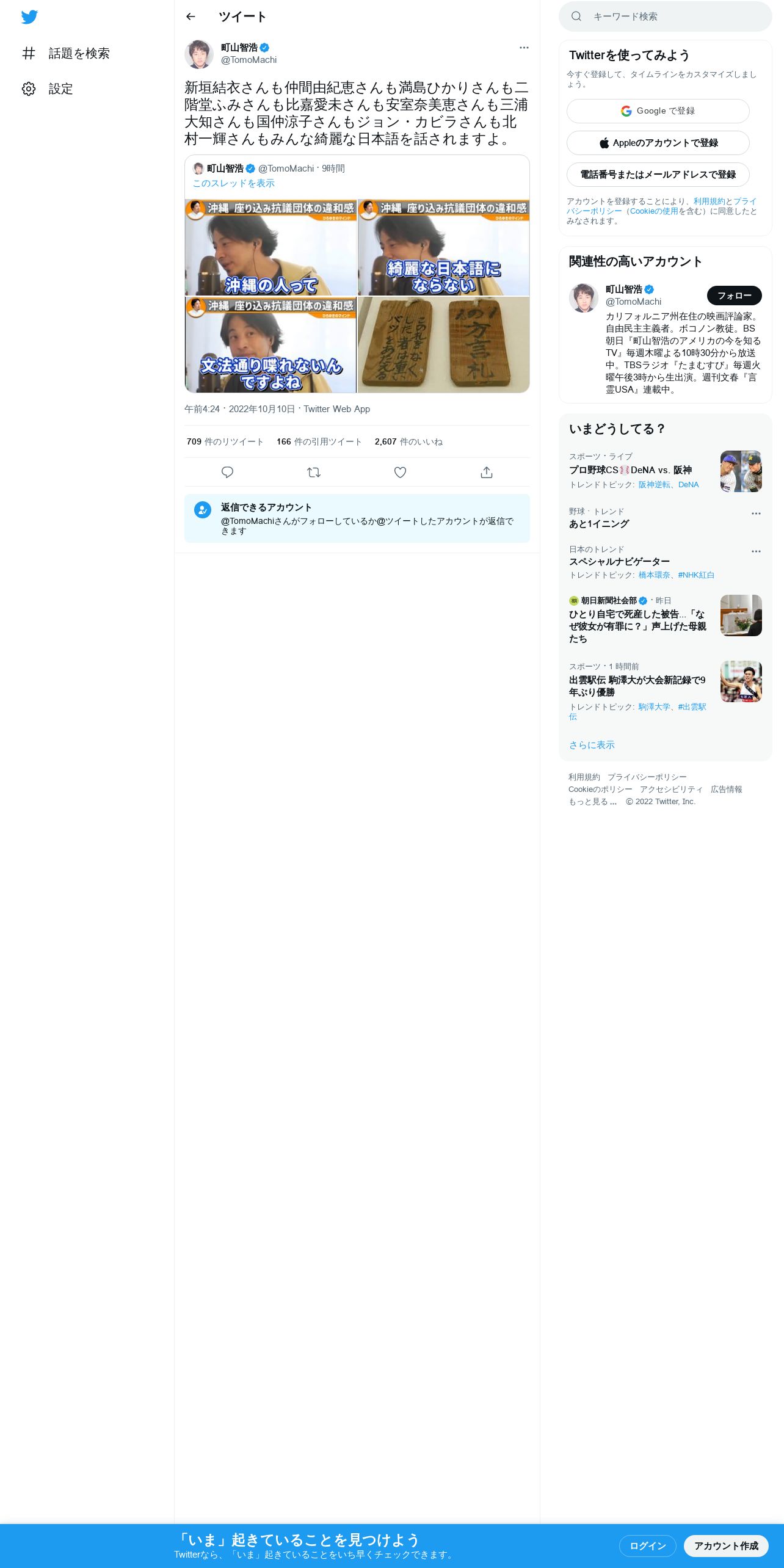This screenshot has height=1568, width=784.
Task: Open footer 利用規約 link
Action: pos(584,777)
